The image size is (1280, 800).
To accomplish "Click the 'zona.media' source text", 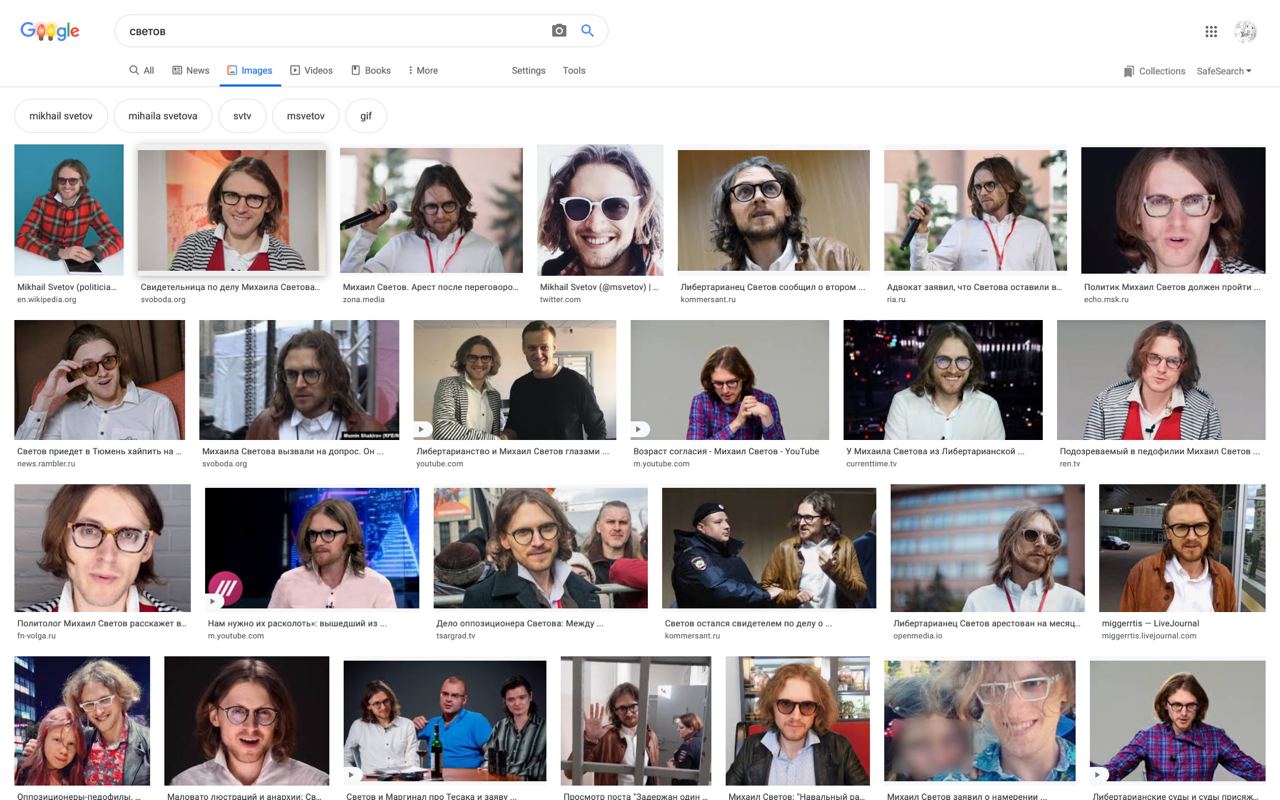I will [x=363, y=299].
